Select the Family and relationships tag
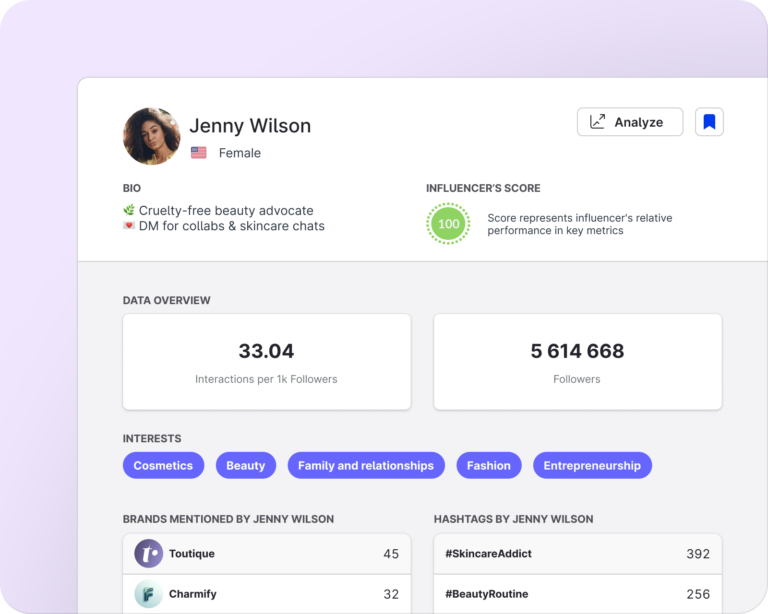Viewport: 768px width, 614px height. click(x=366, y=465)
